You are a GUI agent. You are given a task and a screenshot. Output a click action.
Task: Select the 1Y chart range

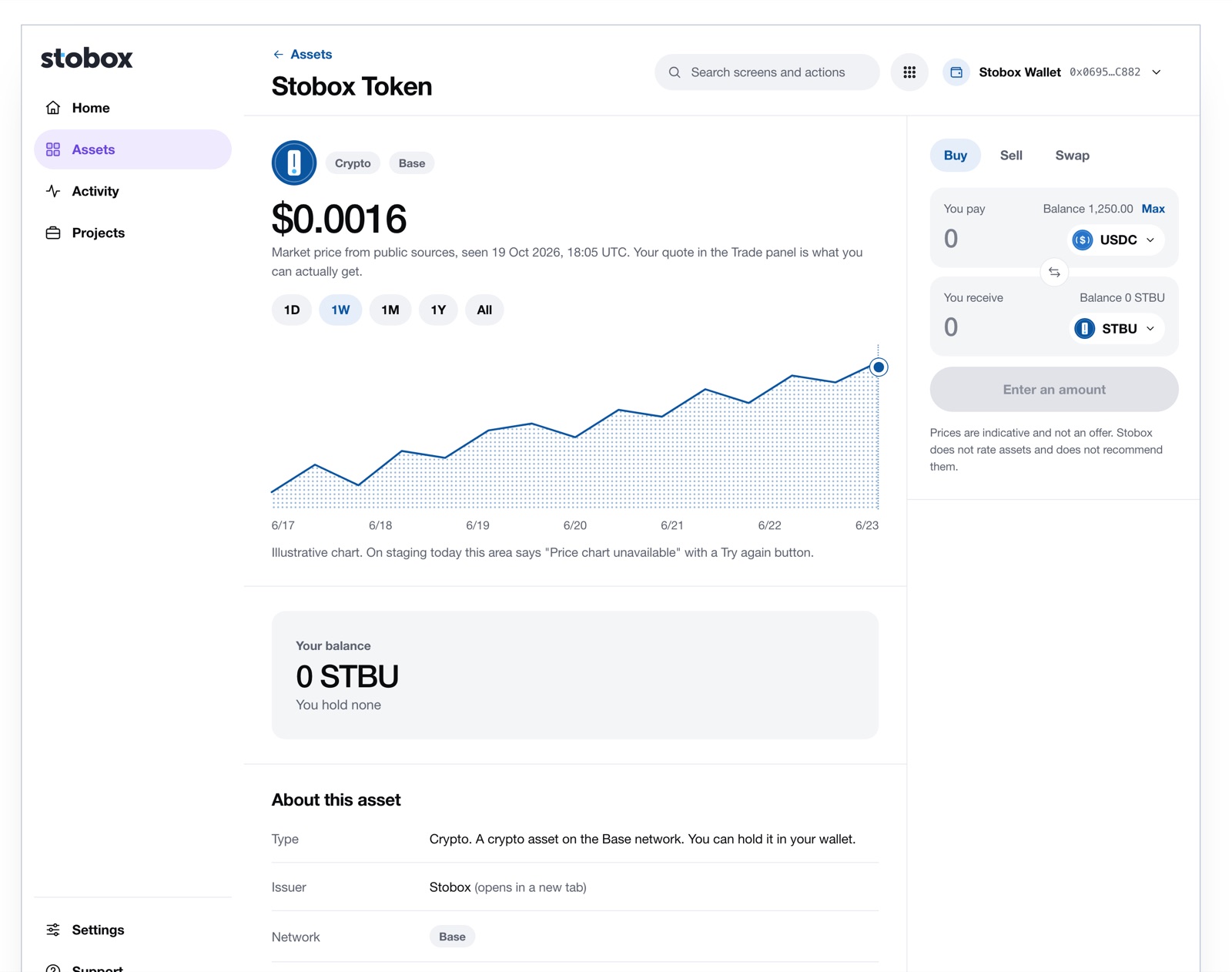coord(438,310)
